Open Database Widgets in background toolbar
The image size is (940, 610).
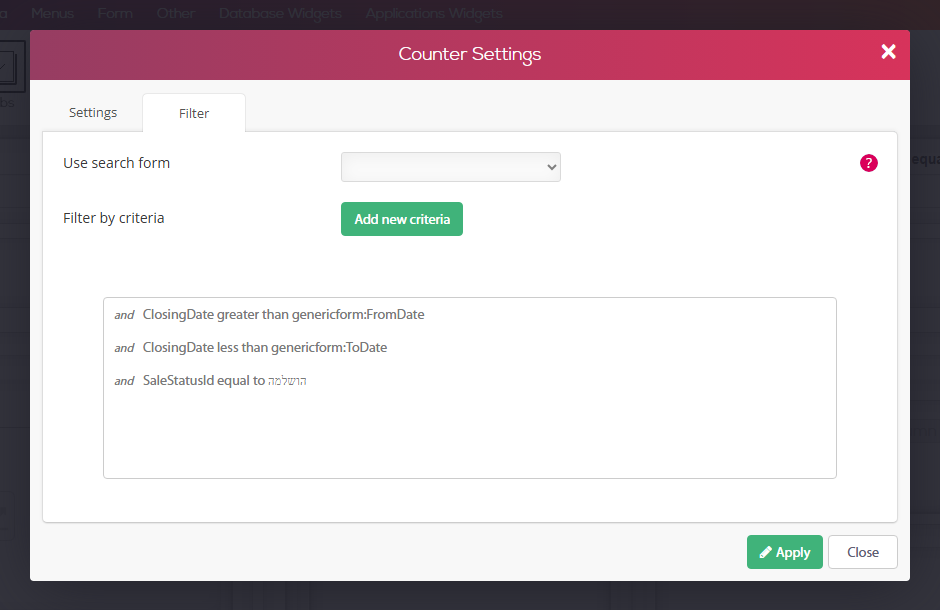(x=280, y=13)
